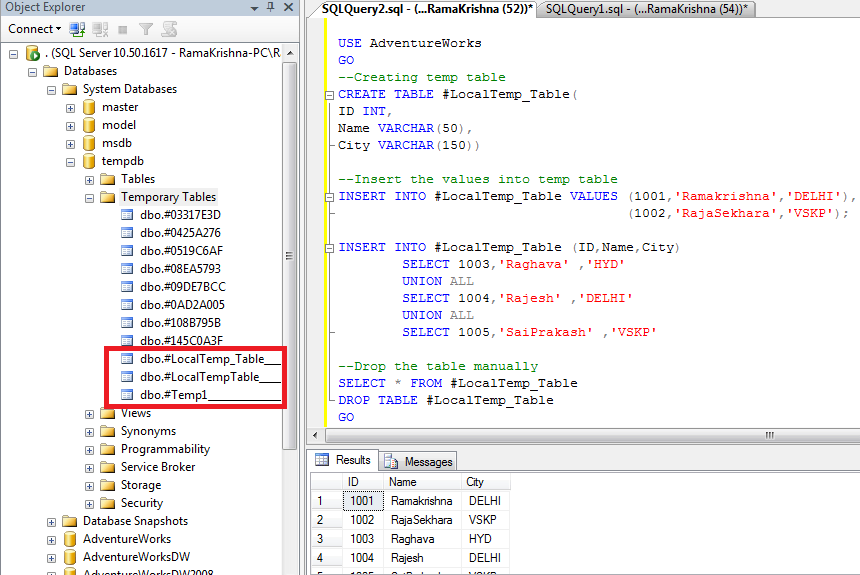Collapse the CREATE TABLE code block

click(328, 95)
